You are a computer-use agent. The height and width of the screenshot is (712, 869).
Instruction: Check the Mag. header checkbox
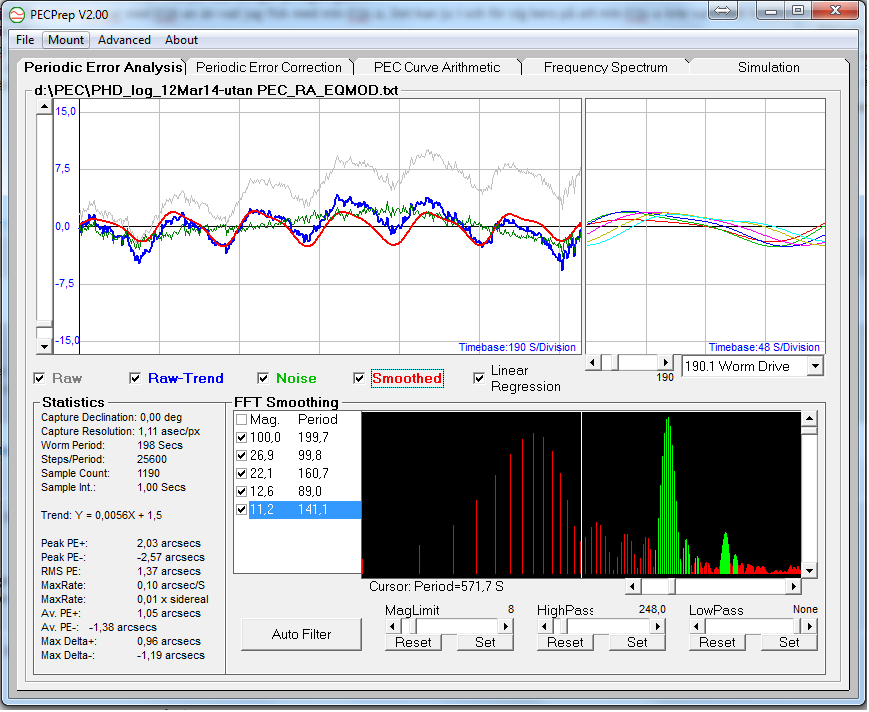(242, 419)
